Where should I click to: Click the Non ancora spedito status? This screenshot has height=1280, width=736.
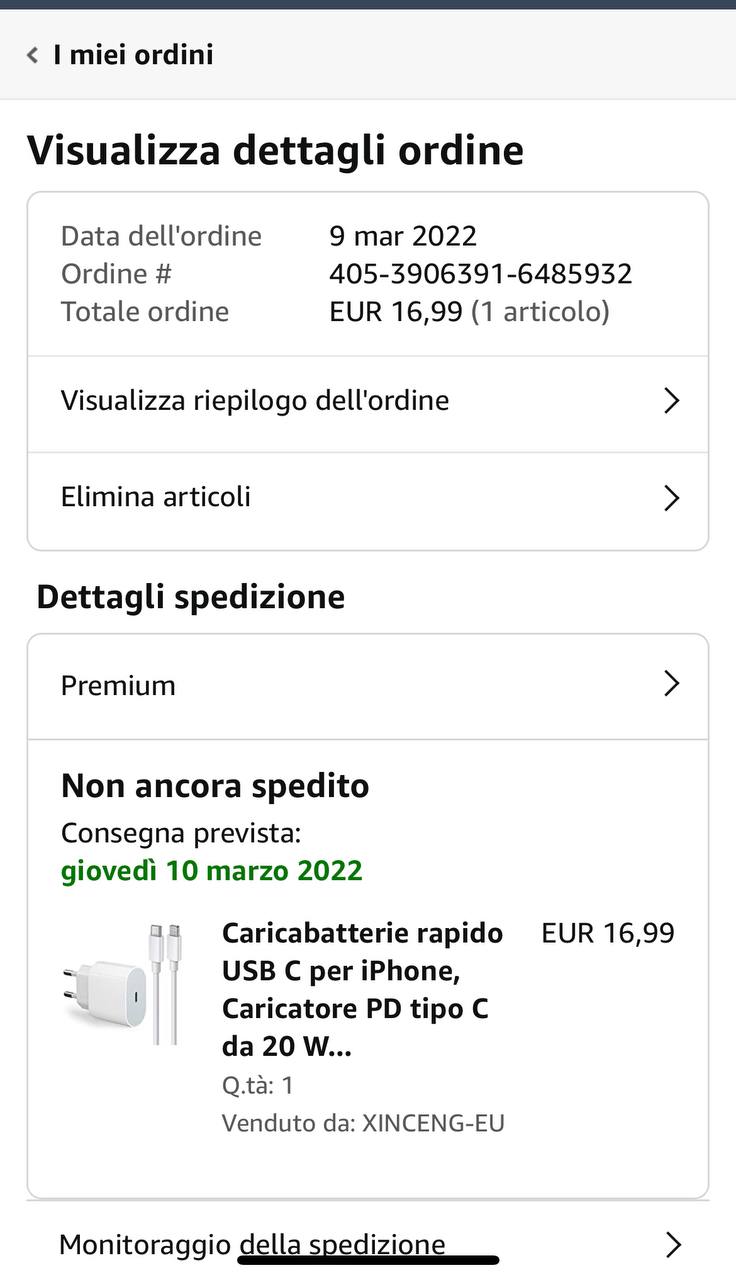tap(215, 786)
